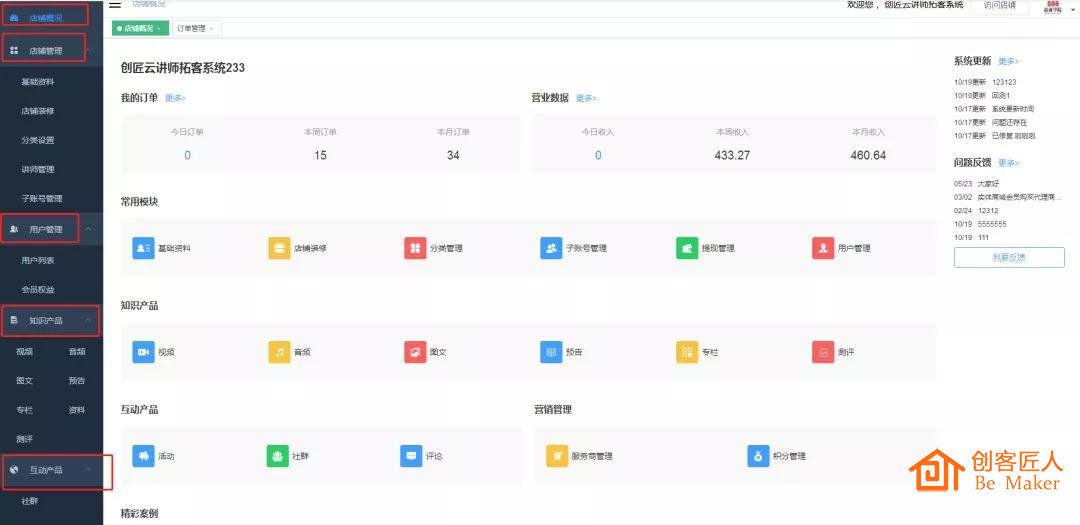Open the account dropdown arrow by avatar
This screenshot has height=525, width=1080.
coord(1072,8)
